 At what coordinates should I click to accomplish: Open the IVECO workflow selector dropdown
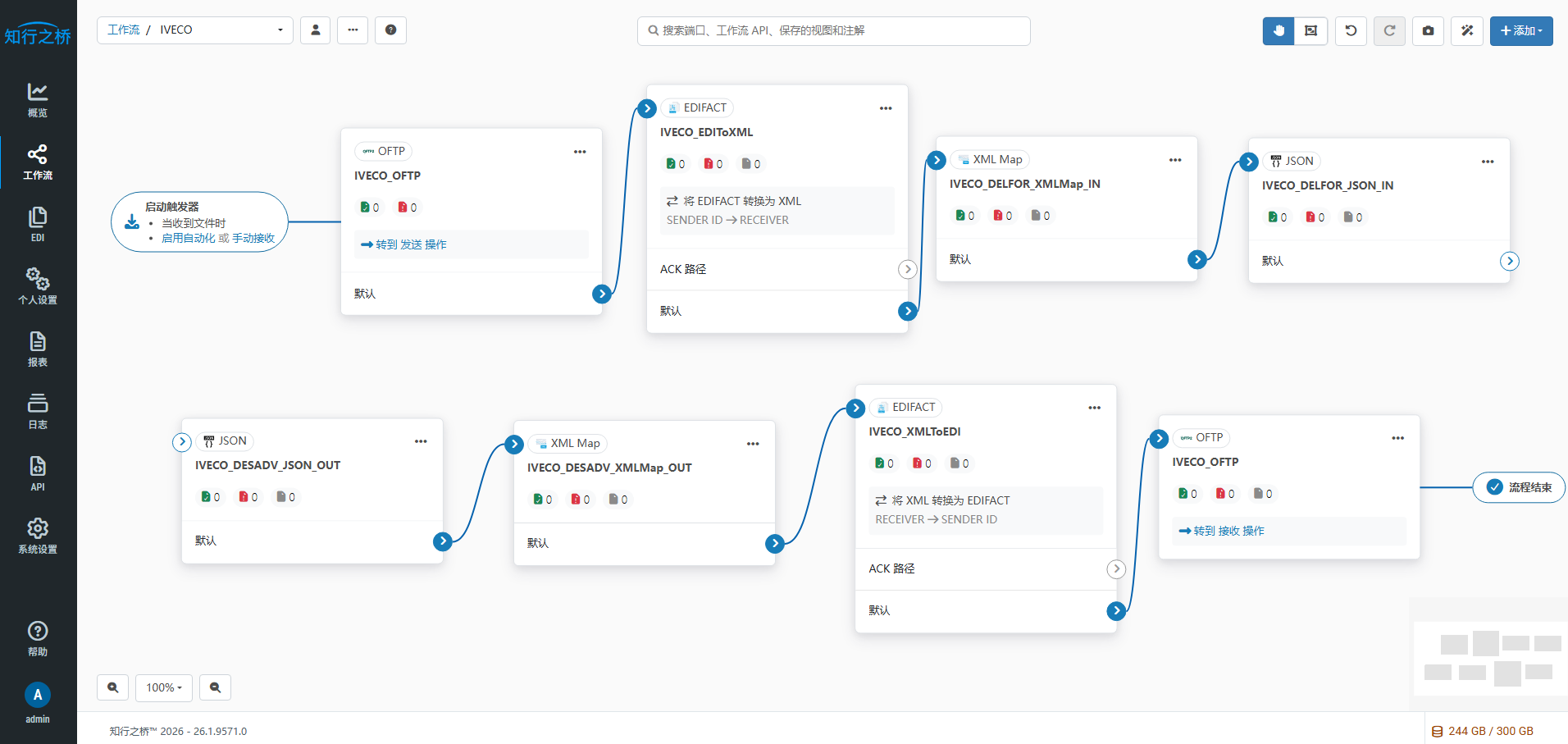(195, 30)
